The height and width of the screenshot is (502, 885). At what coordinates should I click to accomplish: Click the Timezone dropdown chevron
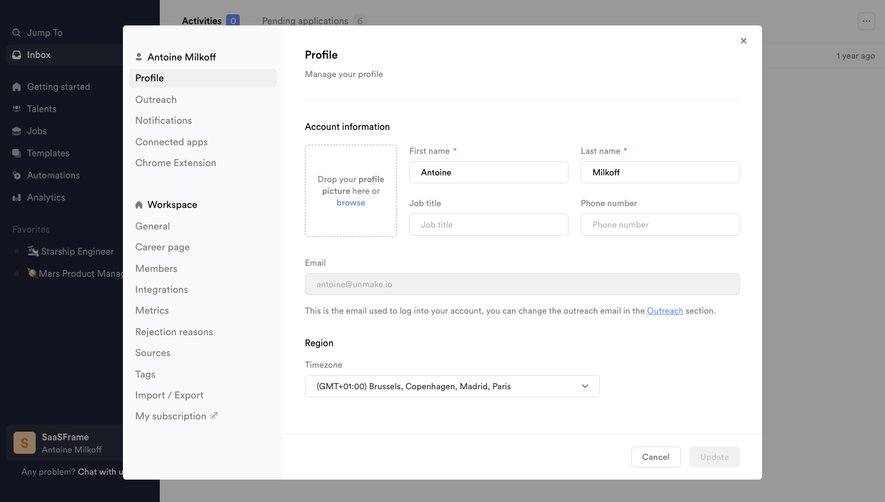585,386
